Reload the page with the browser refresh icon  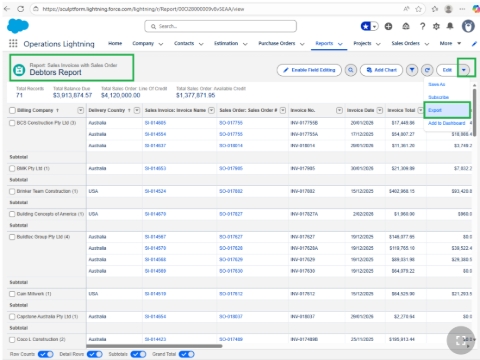(21, 9)
